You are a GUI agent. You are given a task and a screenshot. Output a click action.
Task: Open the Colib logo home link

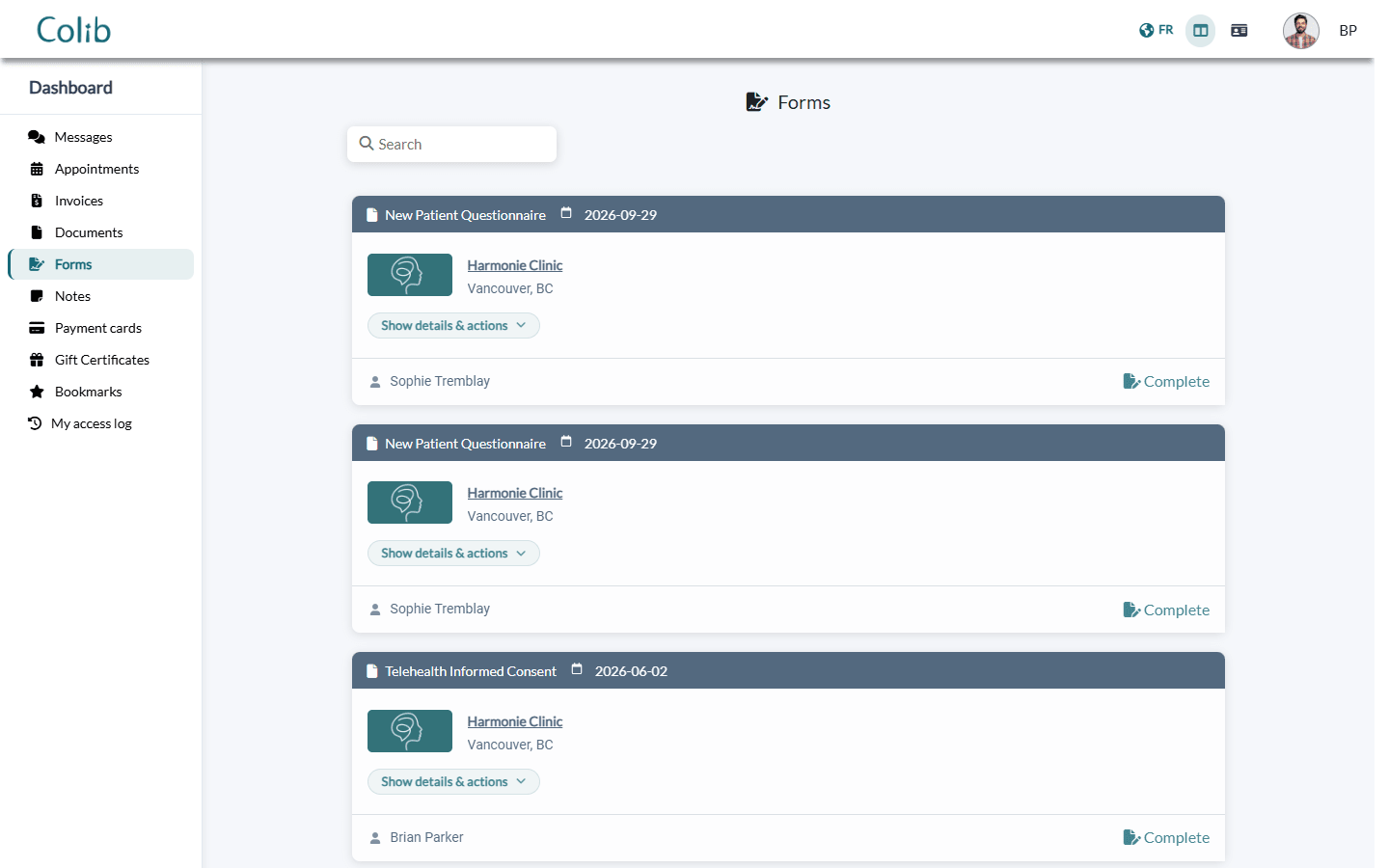[73, 30]
